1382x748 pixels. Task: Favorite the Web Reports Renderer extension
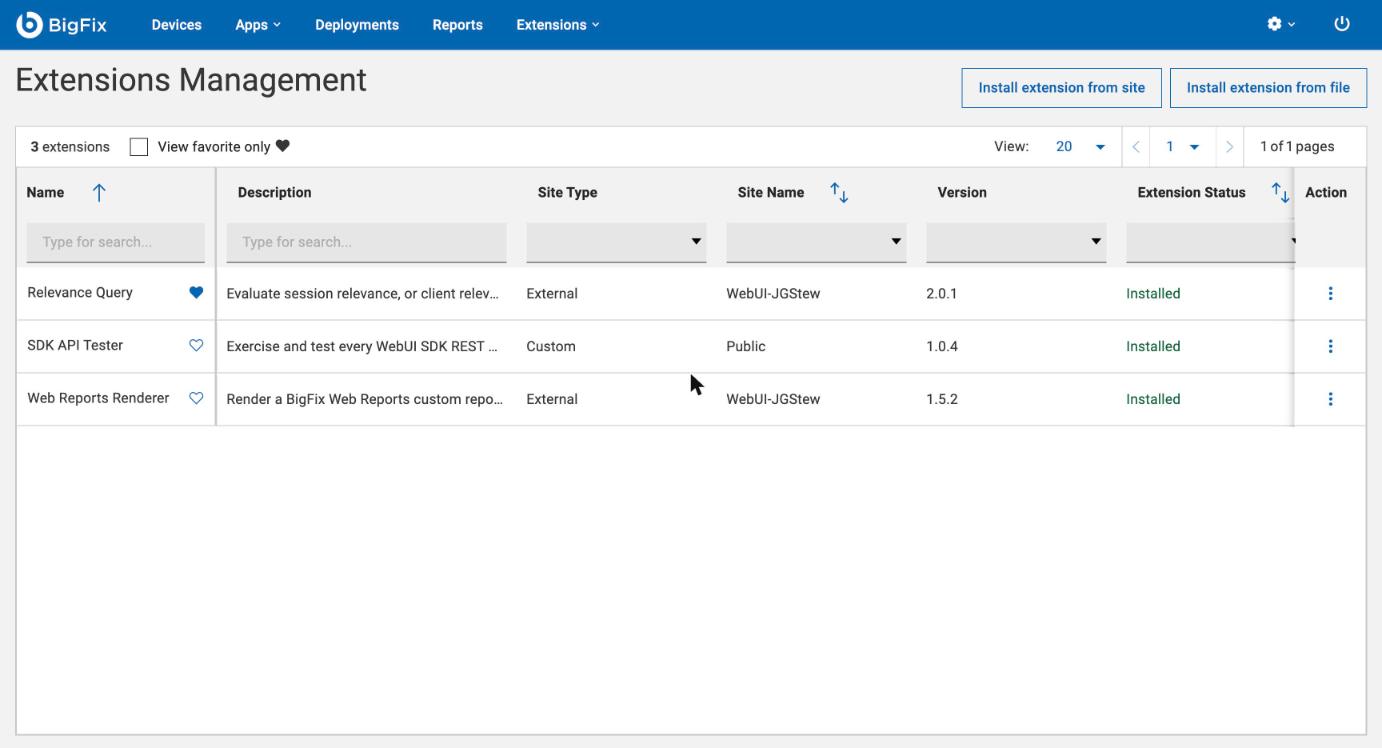pyautogui.click(x=196, y=398)
